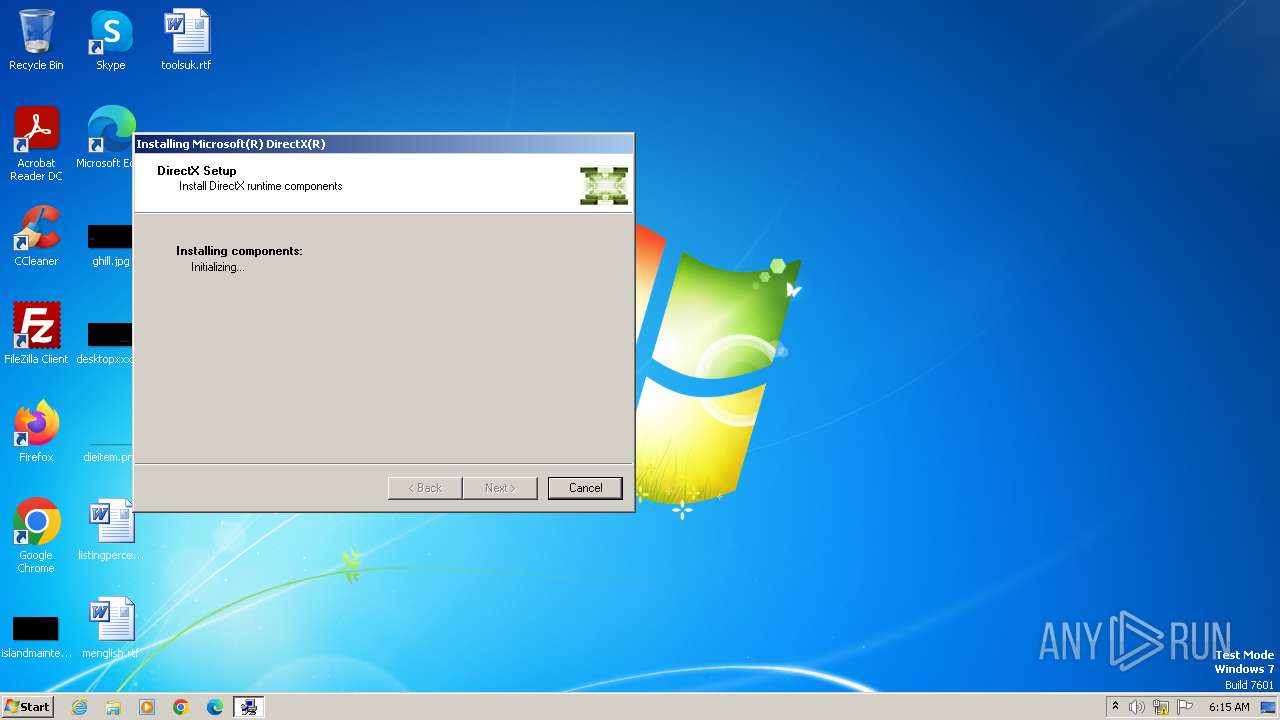Select the menglish.rtf document icon

(x=111, y=628)
